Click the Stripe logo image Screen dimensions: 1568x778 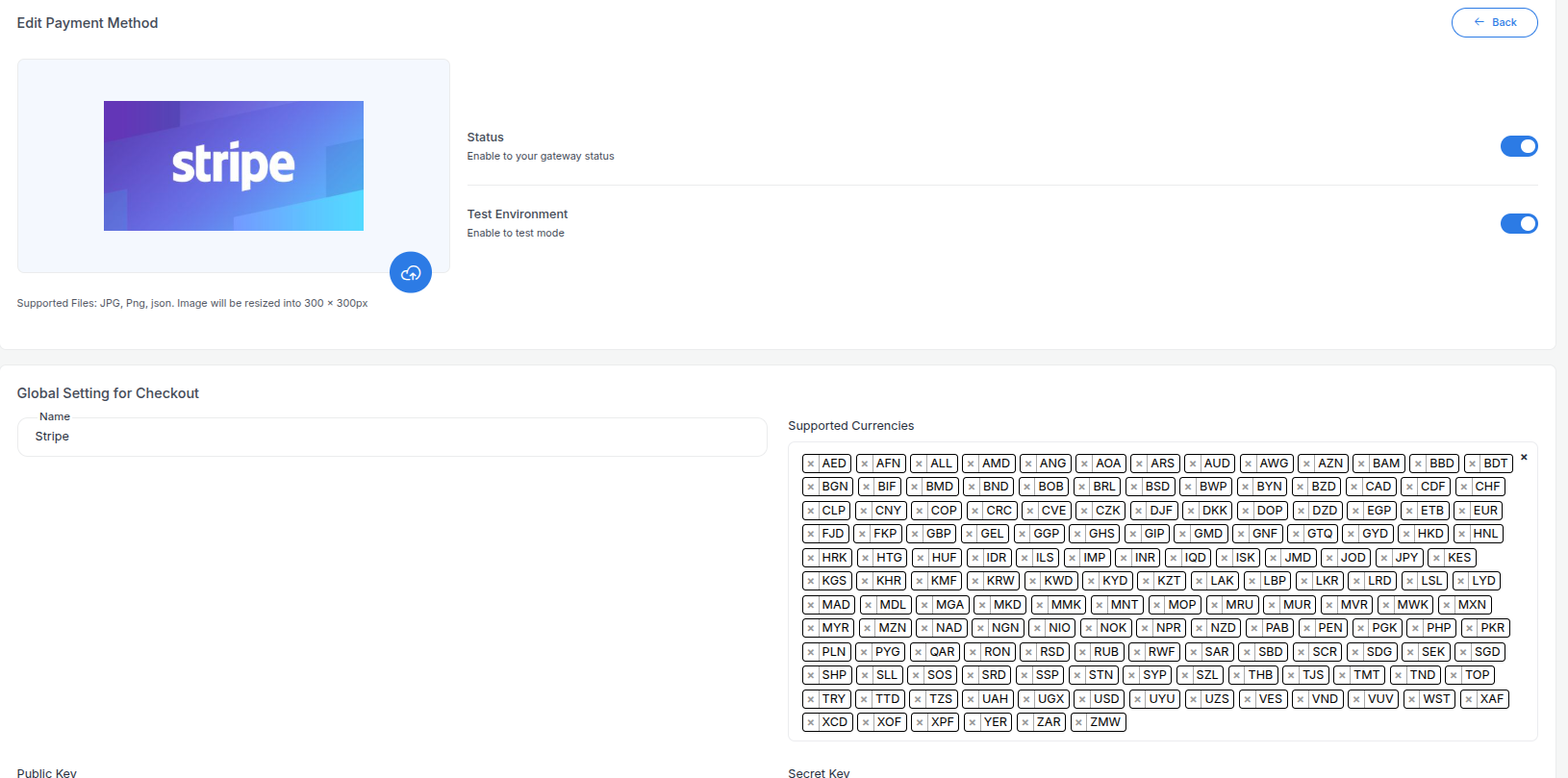tap(234, 165)
